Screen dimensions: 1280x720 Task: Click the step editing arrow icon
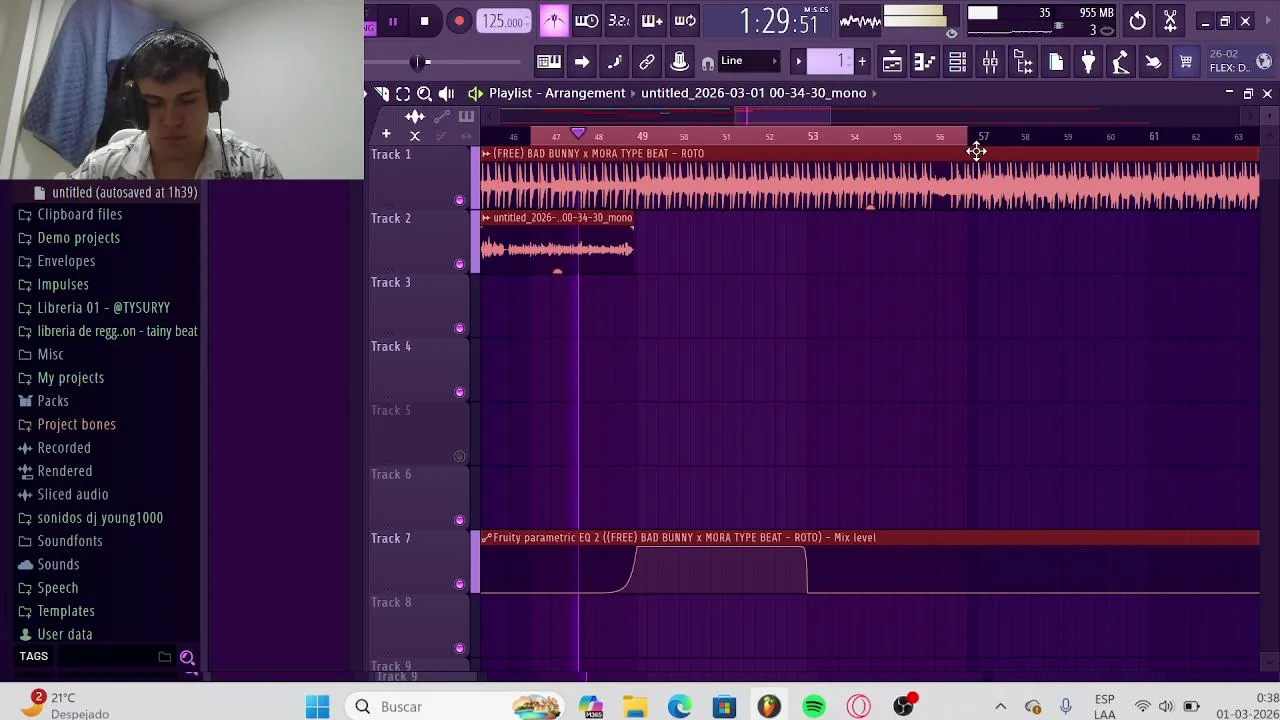pos(581,62)
